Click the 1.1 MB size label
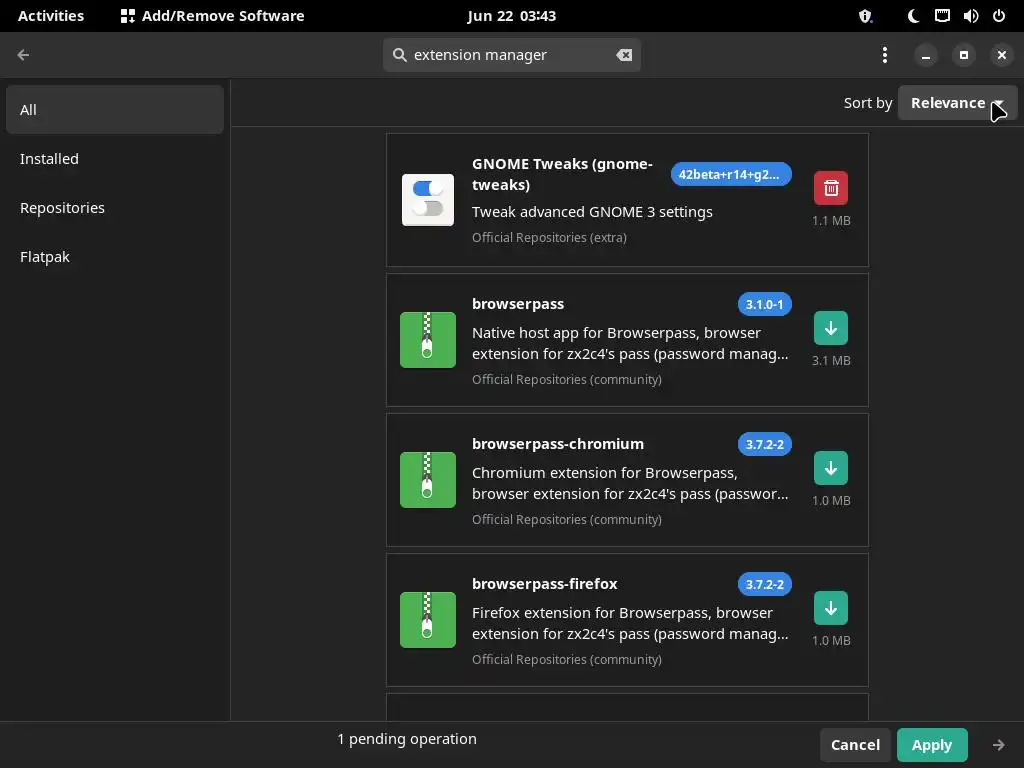Image resolution: width=1024 pixels, height=768 pixels. pyautogui.click(x=831, y=221)
